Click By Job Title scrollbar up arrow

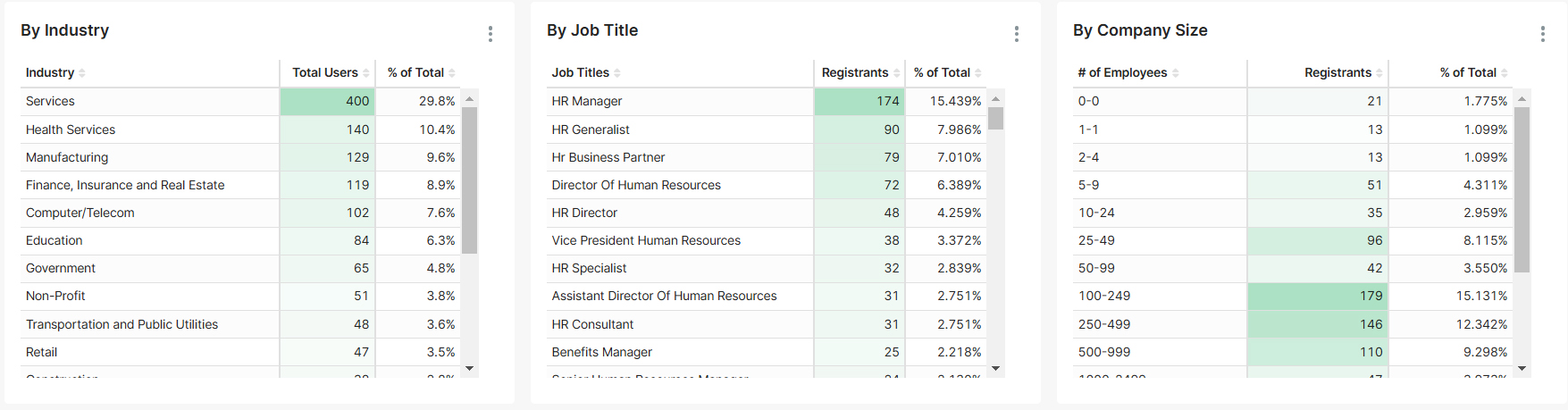pos(996,98)
